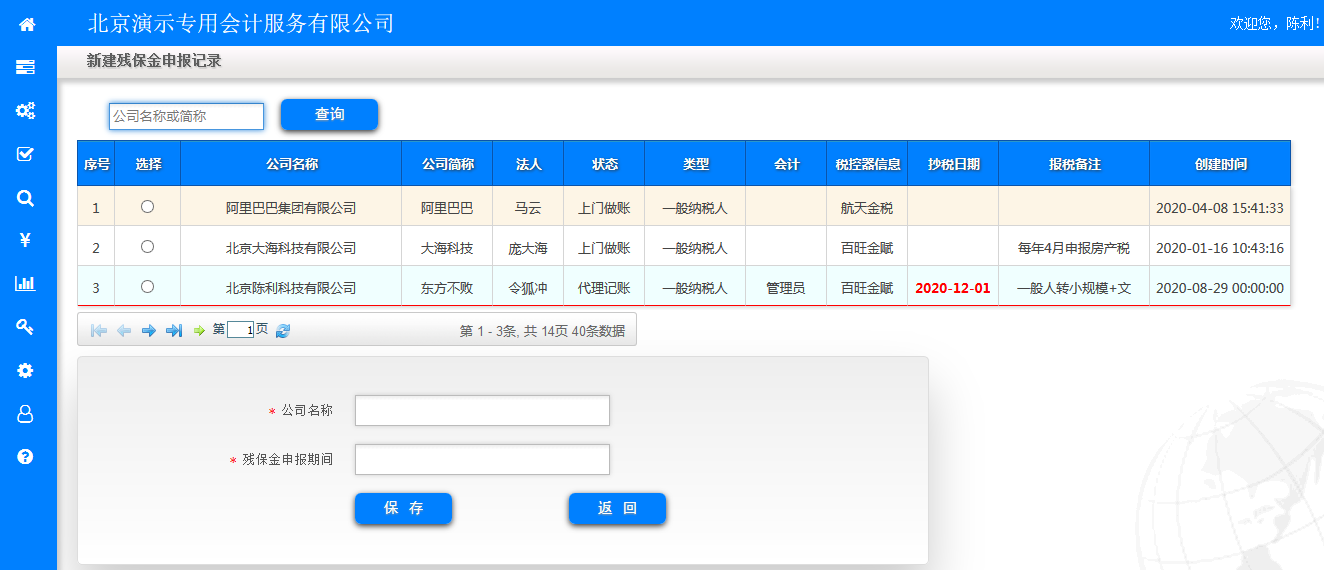Click the user profile icon in the sidebar

26,413
